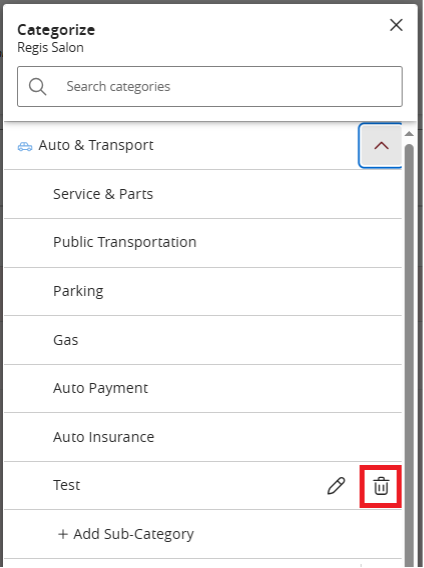Click the Categorize heading text
The width and height of the screenshot is (424, 568).
pos(56,30)
